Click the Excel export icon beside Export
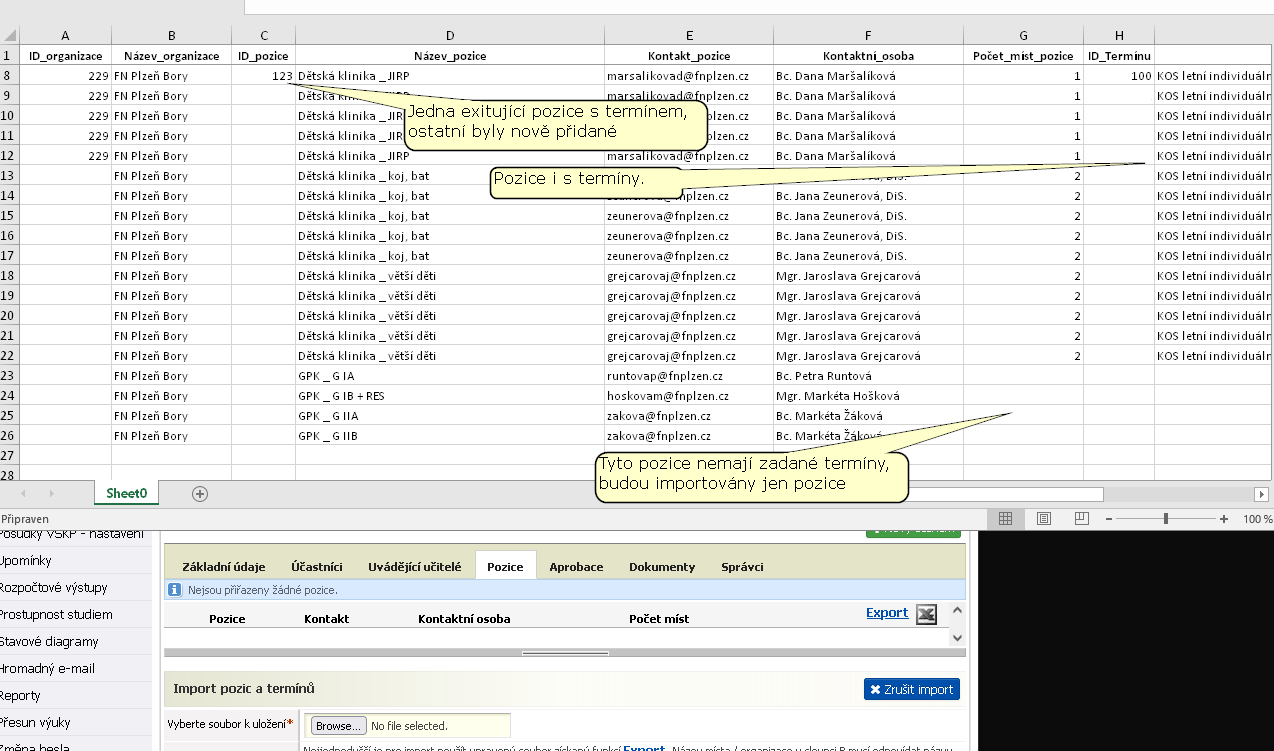 tap(927, 615)
